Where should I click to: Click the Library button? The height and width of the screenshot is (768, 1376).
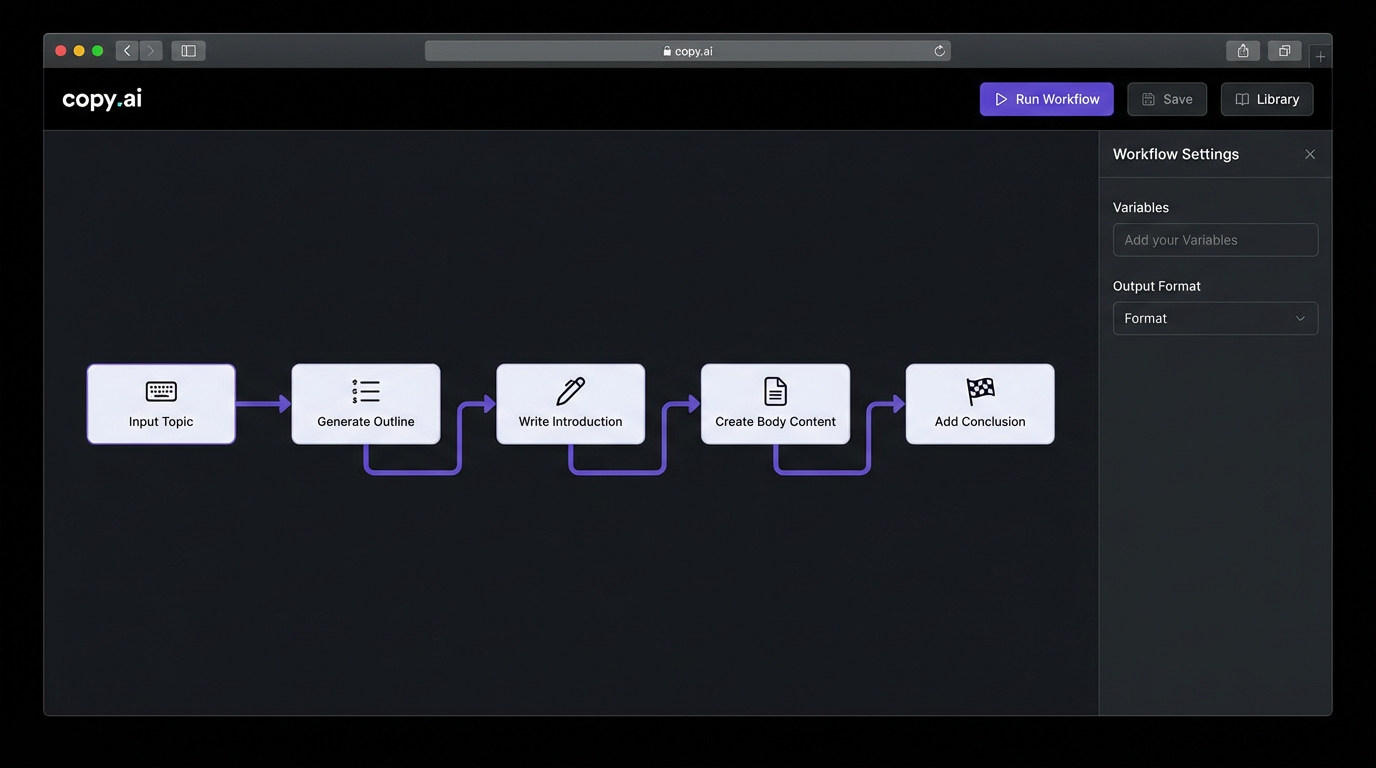(x=1266, y=98)
